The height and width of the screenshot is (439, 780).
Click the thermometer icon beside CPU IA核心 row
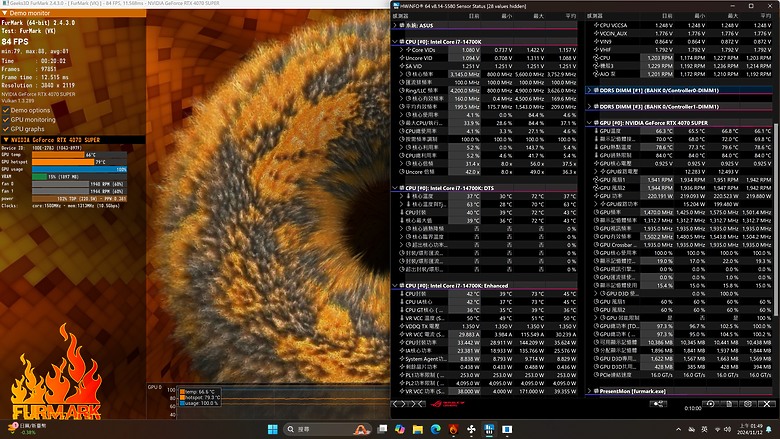(402, 302)
